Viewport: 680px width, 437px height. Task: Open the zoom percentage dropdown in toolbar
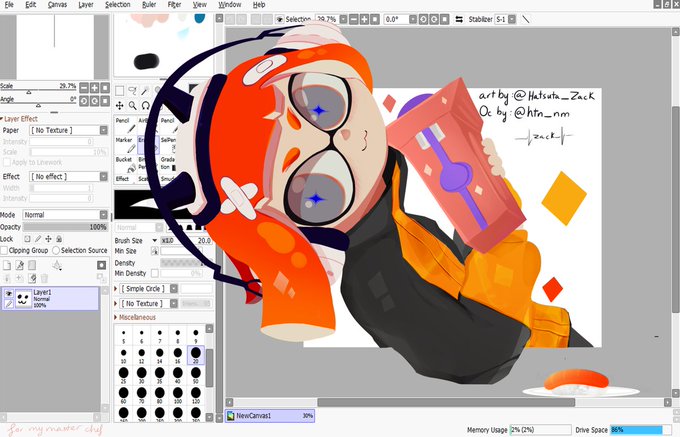(x=343, y=20)
